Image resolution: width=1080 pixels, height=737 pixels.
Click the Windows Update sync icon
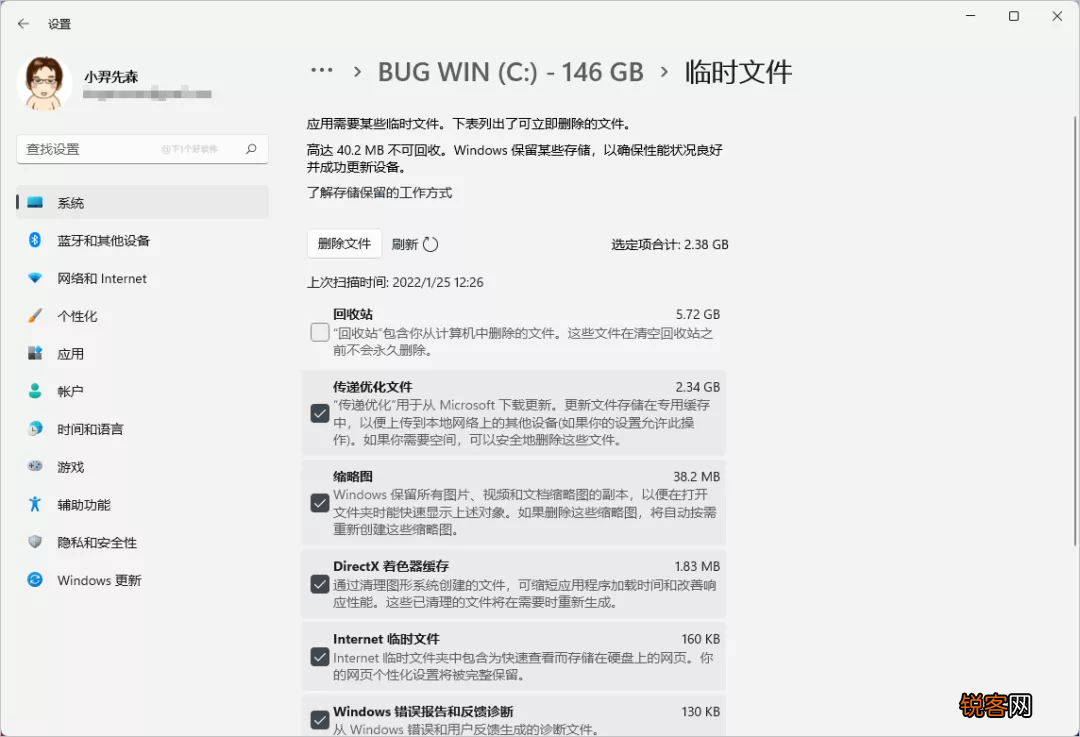(x=35, y=580)
